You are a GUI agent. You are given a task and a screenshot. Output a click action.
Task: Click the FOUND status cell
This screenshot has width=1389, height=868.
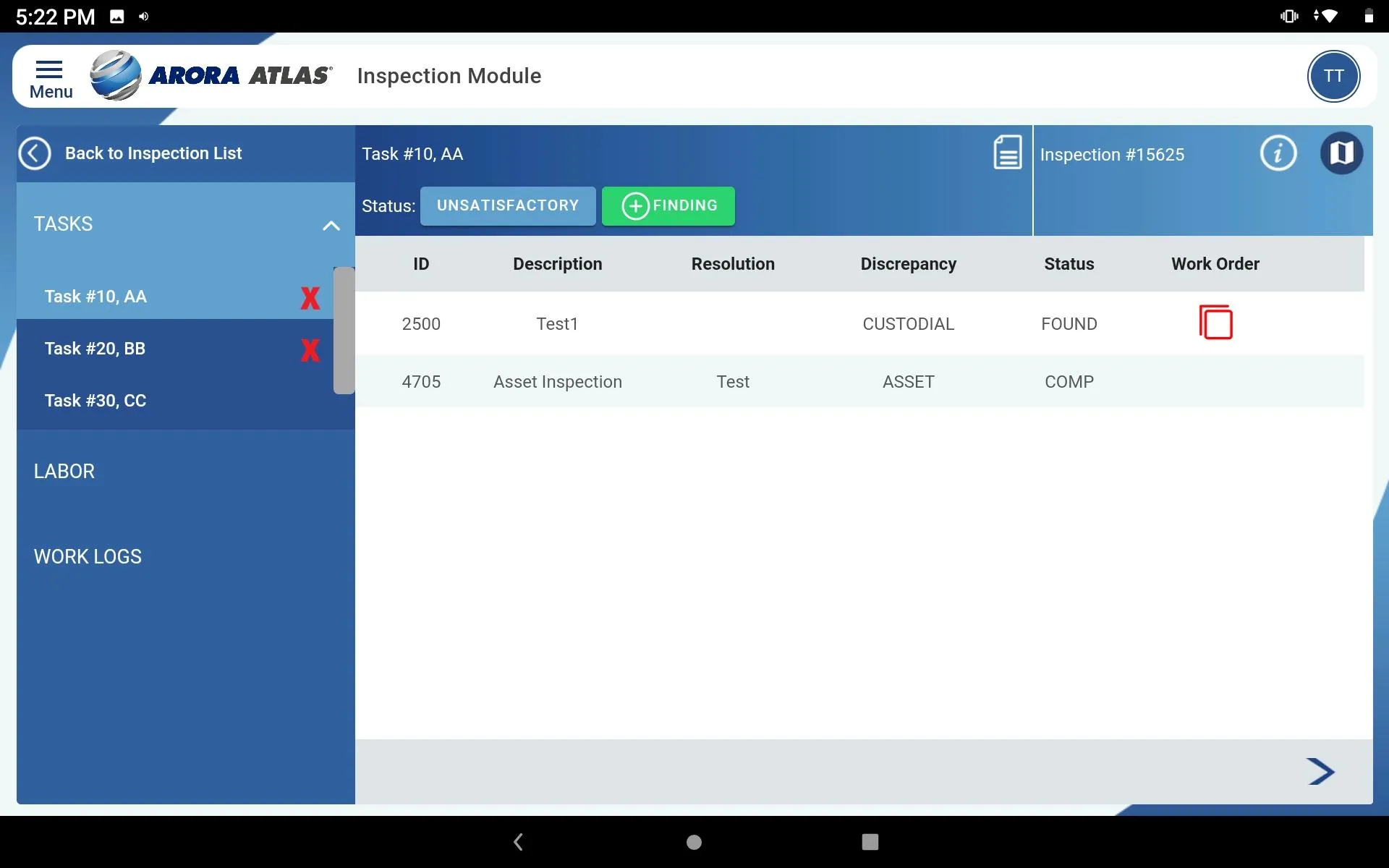pyautogui.click(x=1069, y=324)
